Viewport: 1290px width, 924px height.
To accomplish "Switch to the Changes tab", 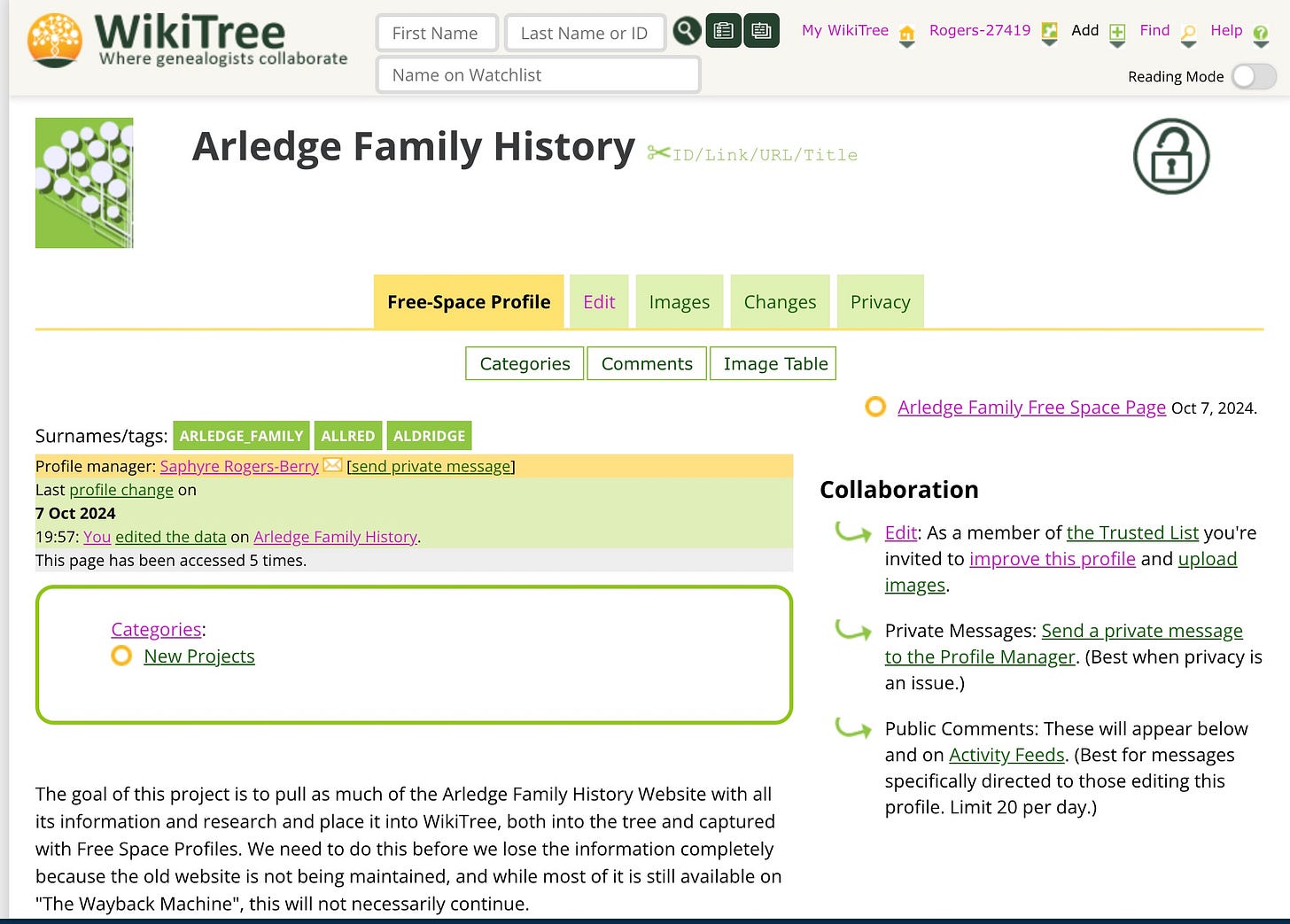I will coord(780,302).
